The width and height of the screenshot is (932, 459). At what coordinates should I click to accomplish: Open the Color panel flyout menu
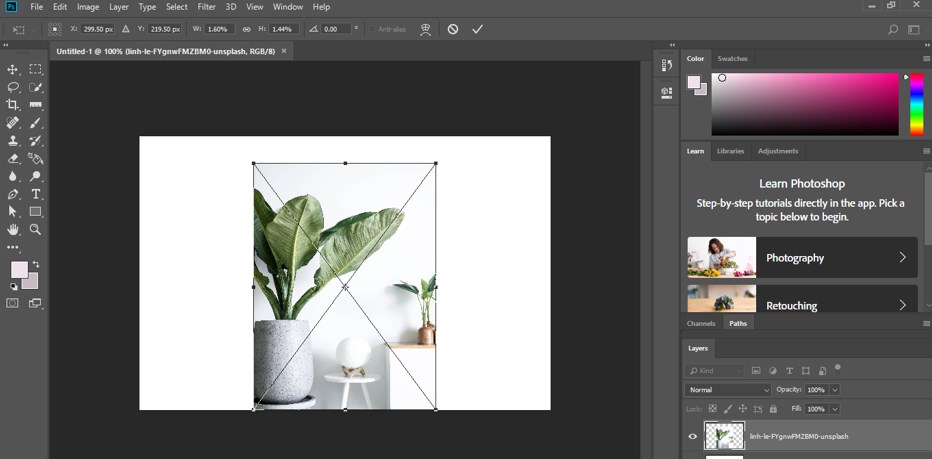926,59
